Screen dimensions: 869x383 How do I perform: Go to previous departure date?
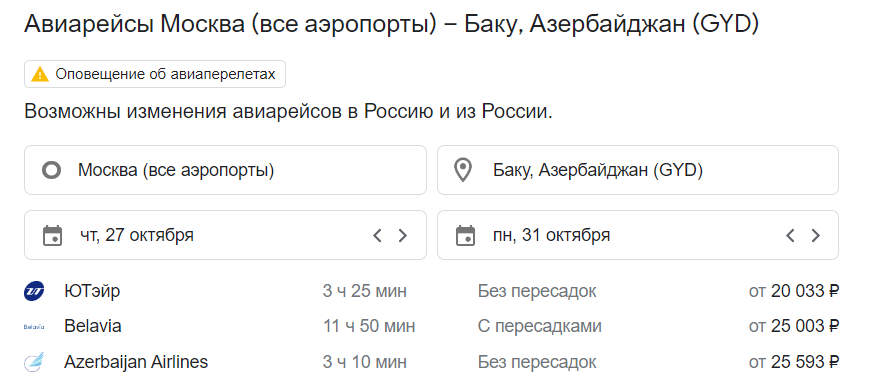coord(377,236)
